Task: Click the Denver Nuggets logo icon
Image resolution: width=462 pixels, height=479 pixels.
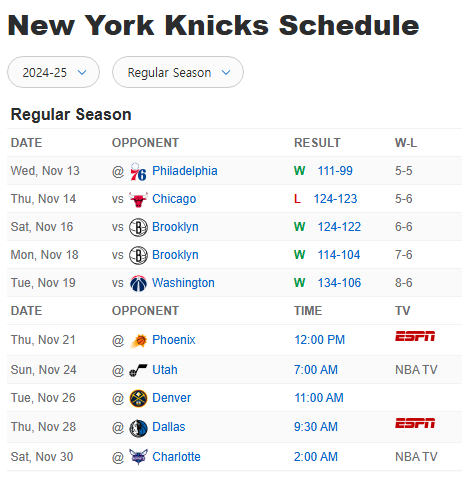Action: pos(138,398)
